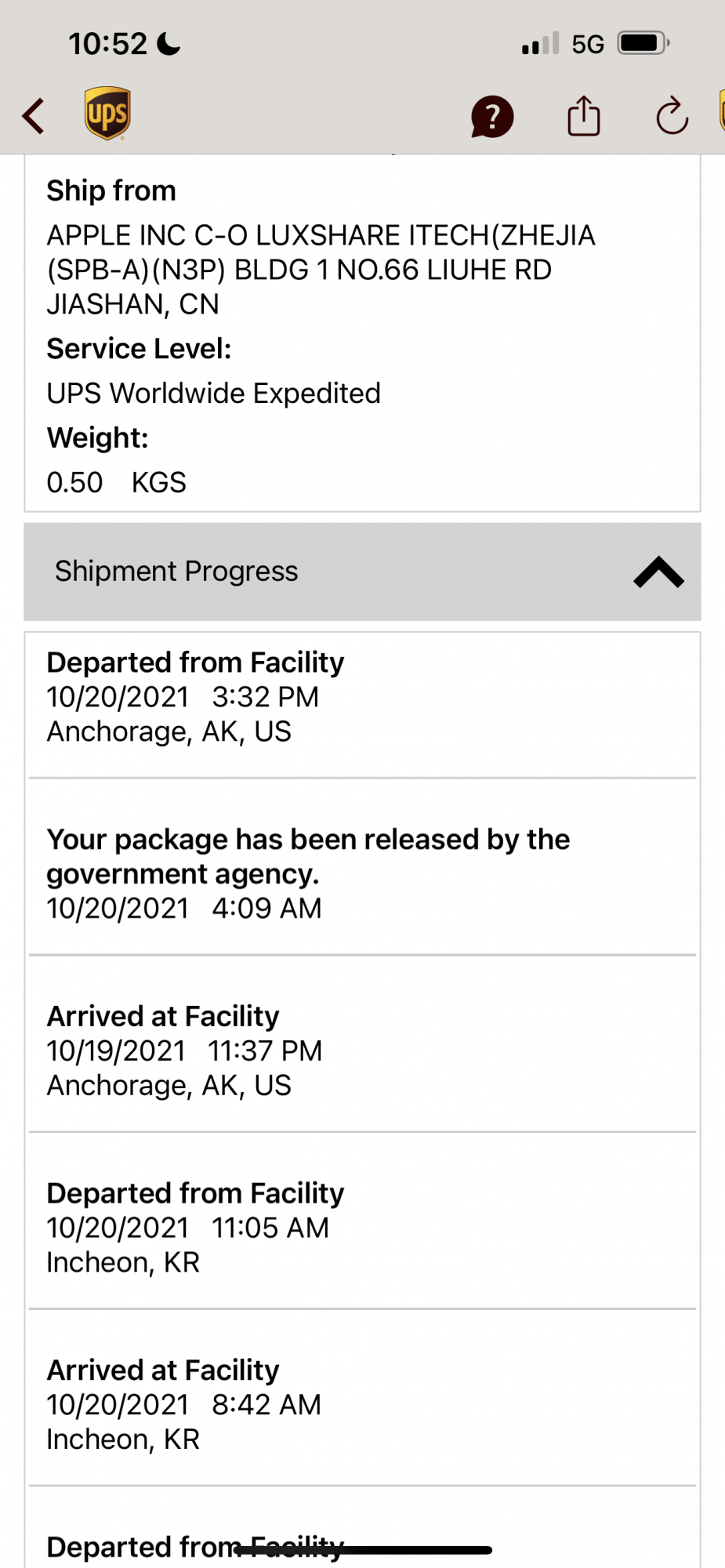Tap the 0.50 KGS weight value
725x1568 pixels.
pos(116,482)
